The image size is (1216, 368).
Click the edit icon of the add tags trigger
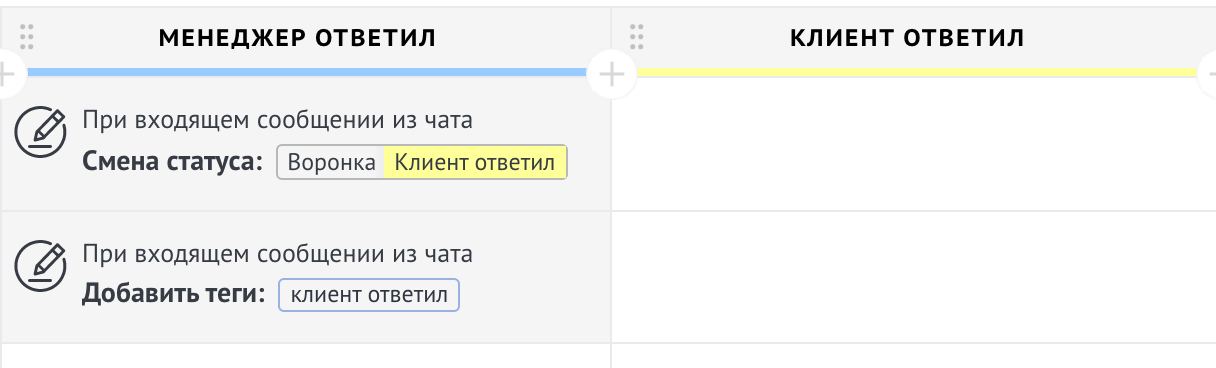(40, 265)
